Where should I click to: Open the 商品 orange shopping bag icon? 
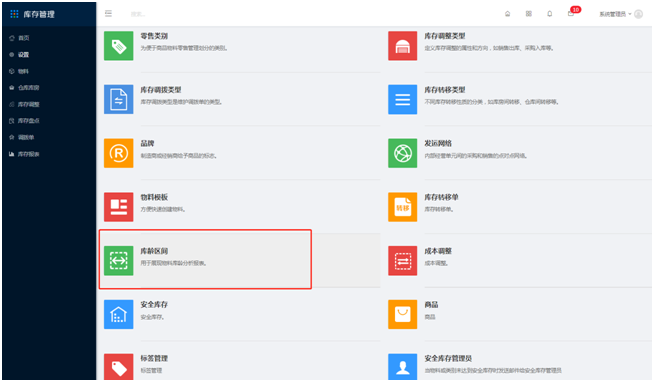tap(402, 314)
